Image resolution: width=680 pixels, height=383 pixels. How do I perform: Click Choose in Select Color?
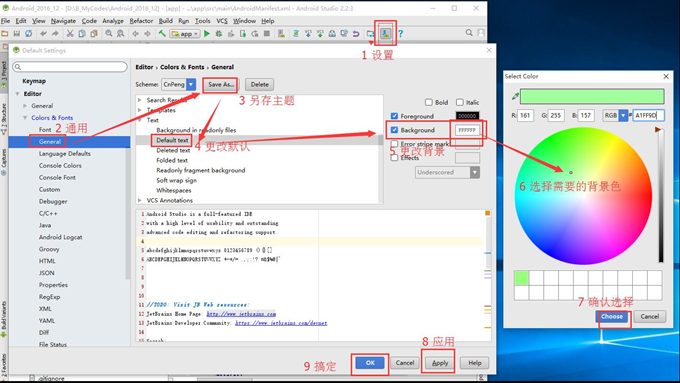click(612, 317)
